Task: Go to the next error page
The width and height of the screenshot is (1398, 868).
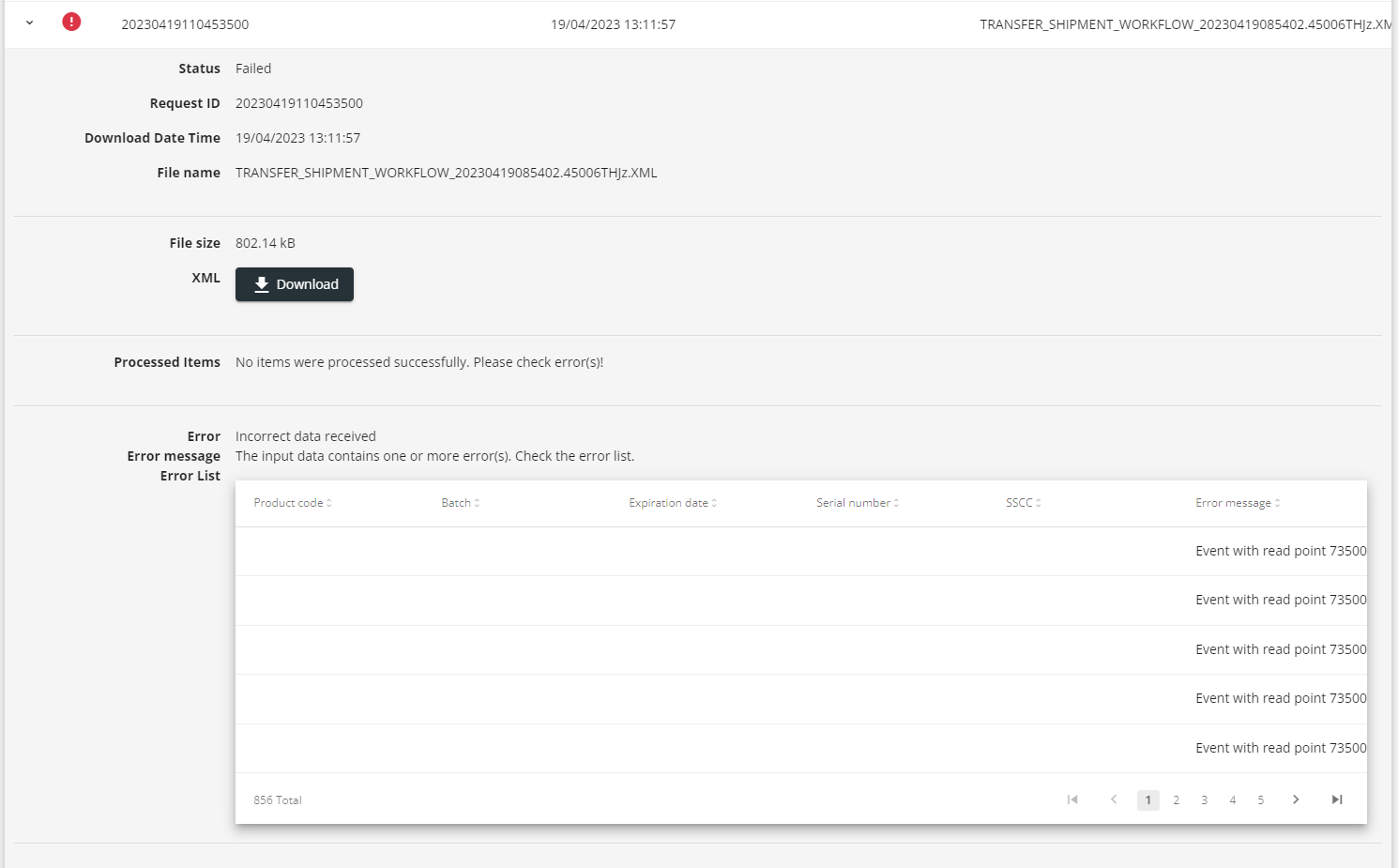Action: (1296, 799)
